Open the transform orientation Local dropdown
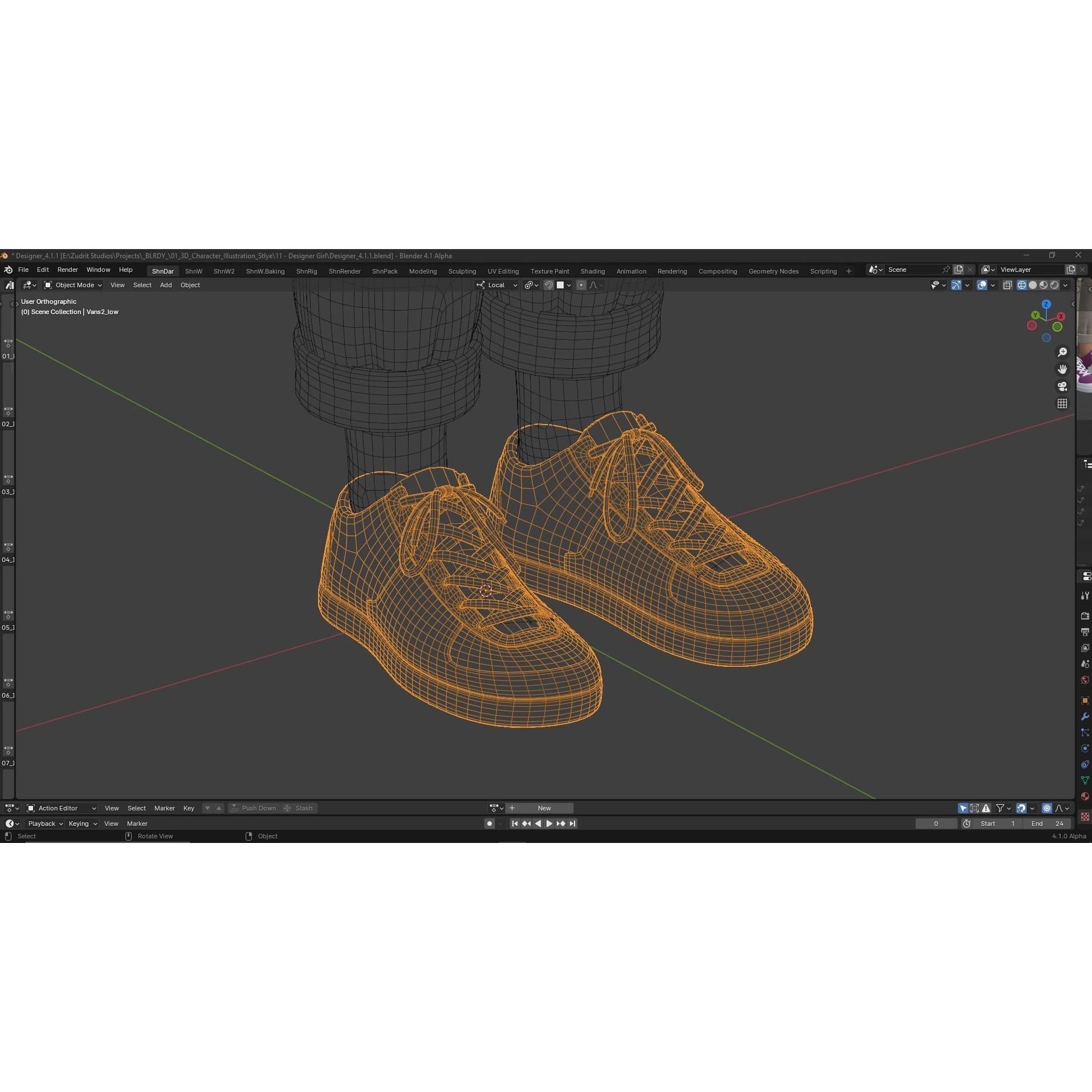Image resolution: width=1092 pixels, height=1092 pixels. coord(496,285)
